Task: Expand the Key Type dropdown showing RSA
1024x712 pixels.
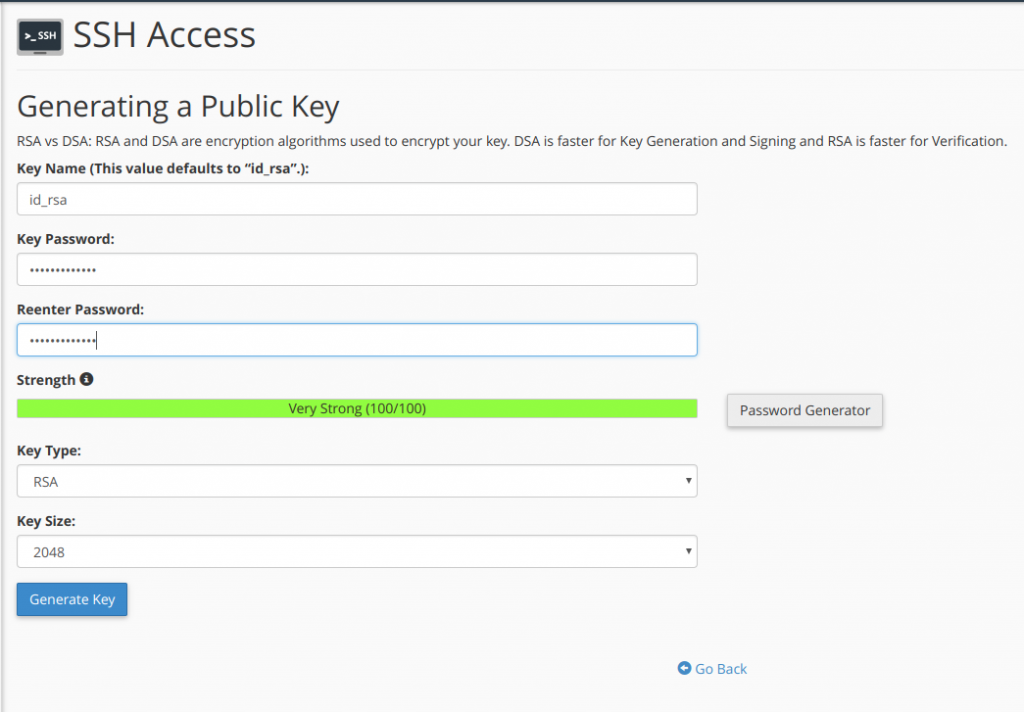Action: coord(357,481)
